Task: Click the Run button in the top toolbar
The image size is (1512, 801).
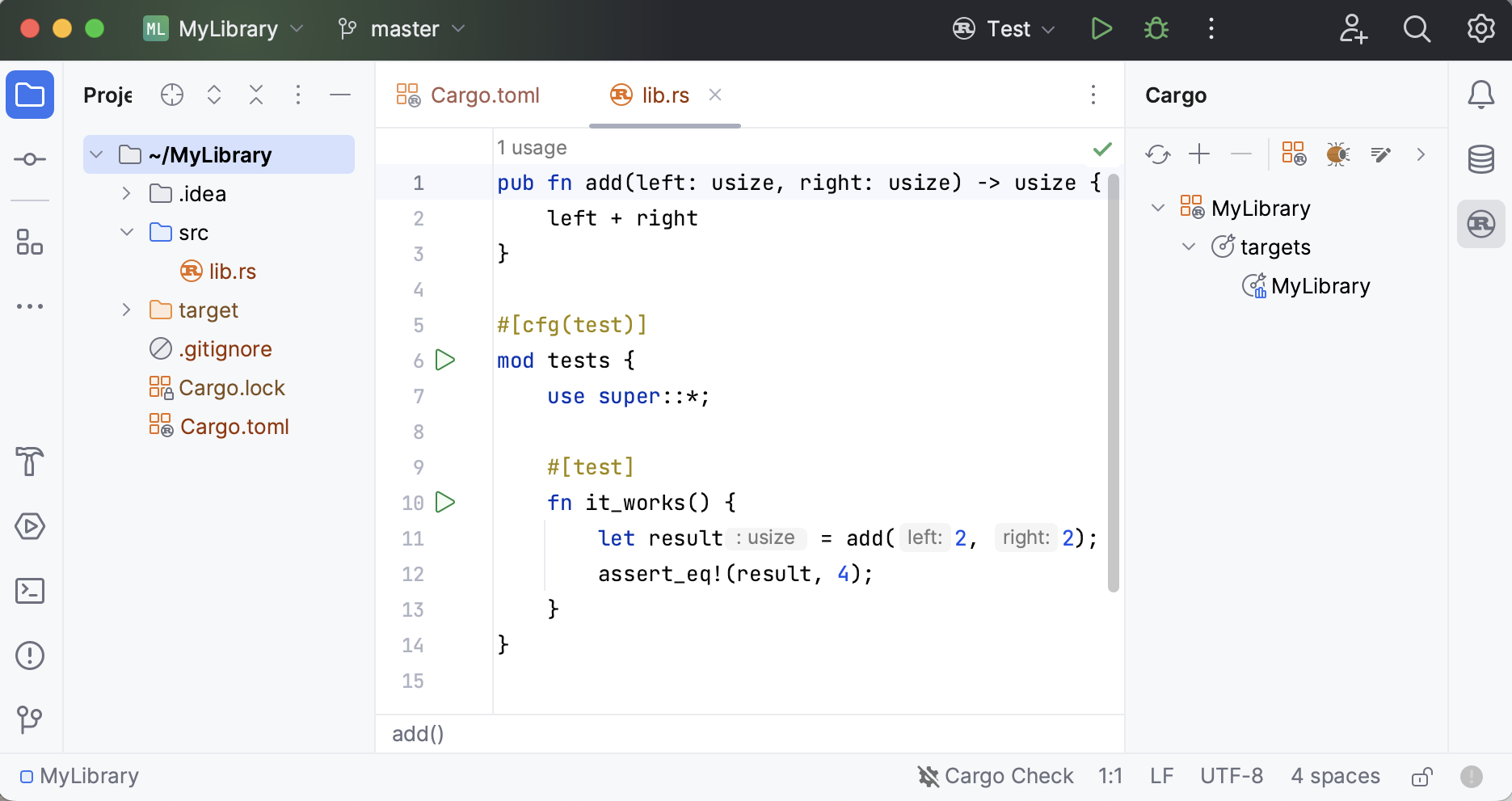Action: pos(1101,29)
